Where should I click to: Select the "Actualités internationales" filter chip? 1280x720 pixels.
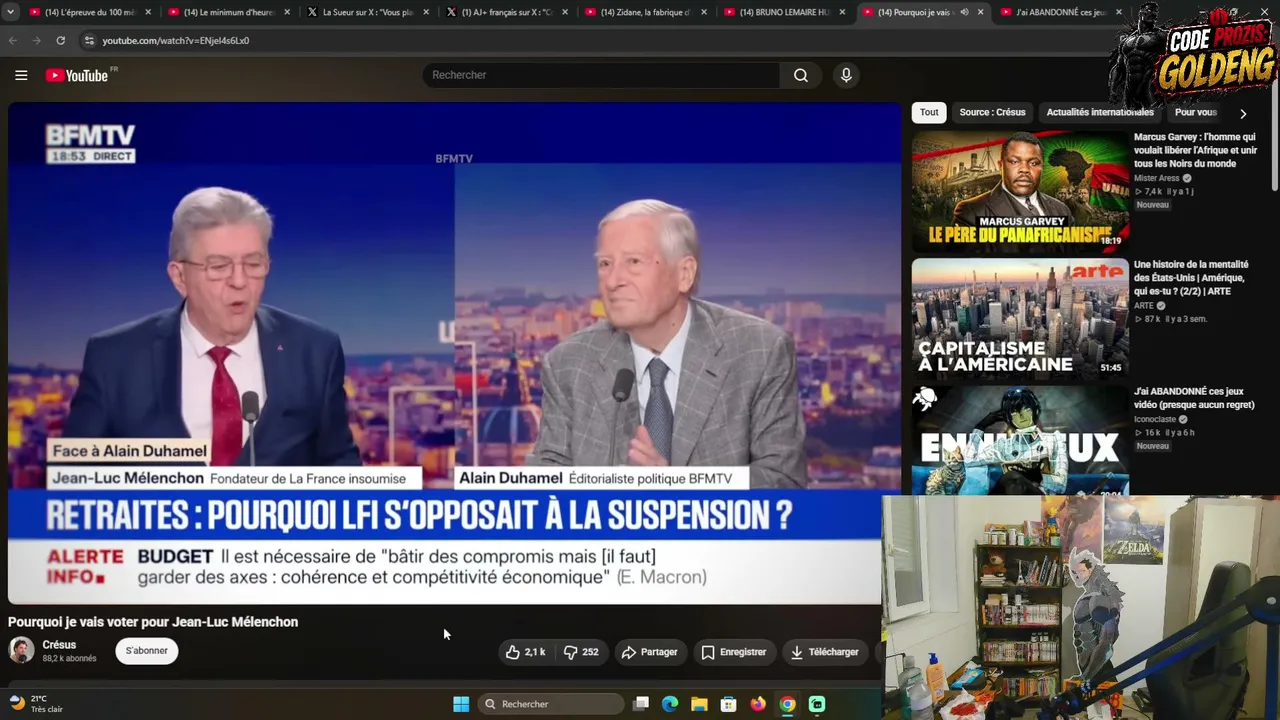click(x=1100, y=113)
